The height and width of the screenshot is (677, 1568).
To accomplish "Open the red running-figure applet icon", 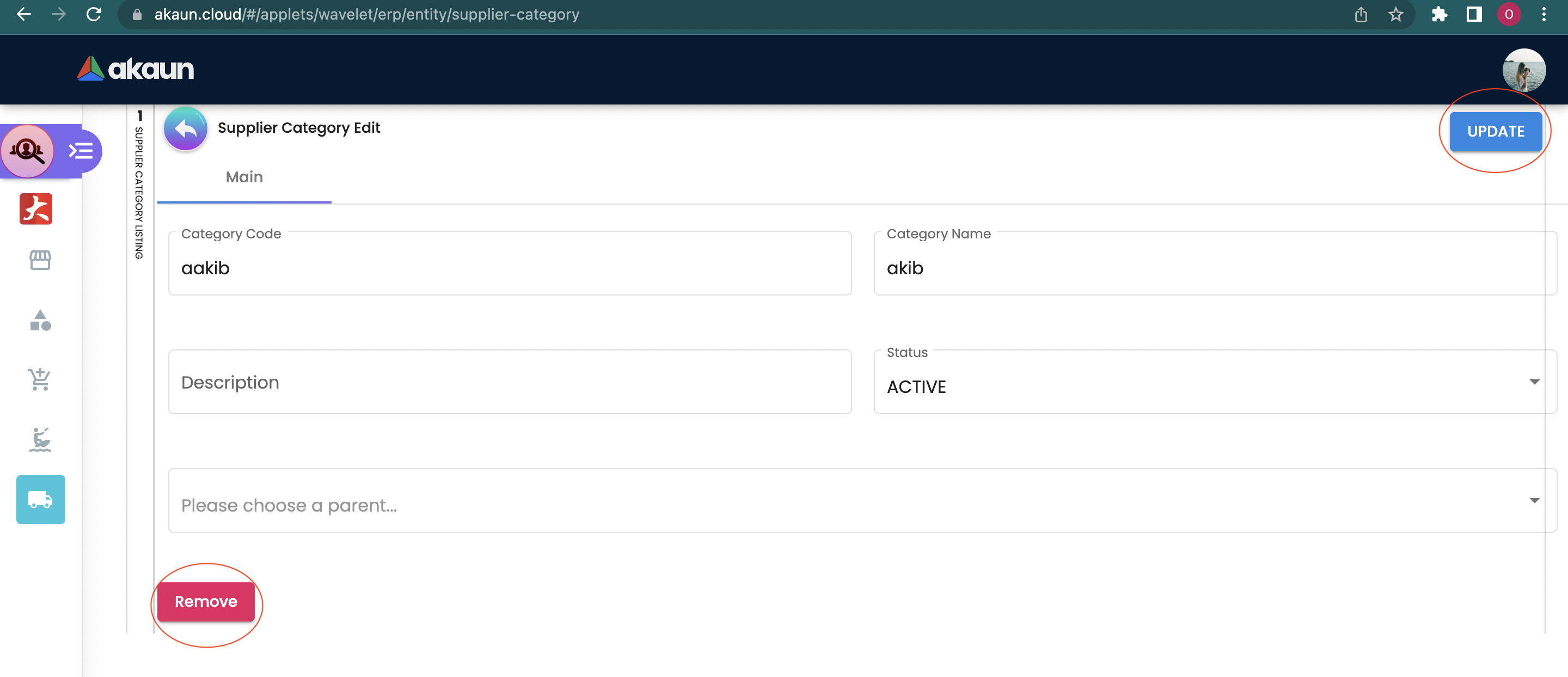I will coord(36,208).
